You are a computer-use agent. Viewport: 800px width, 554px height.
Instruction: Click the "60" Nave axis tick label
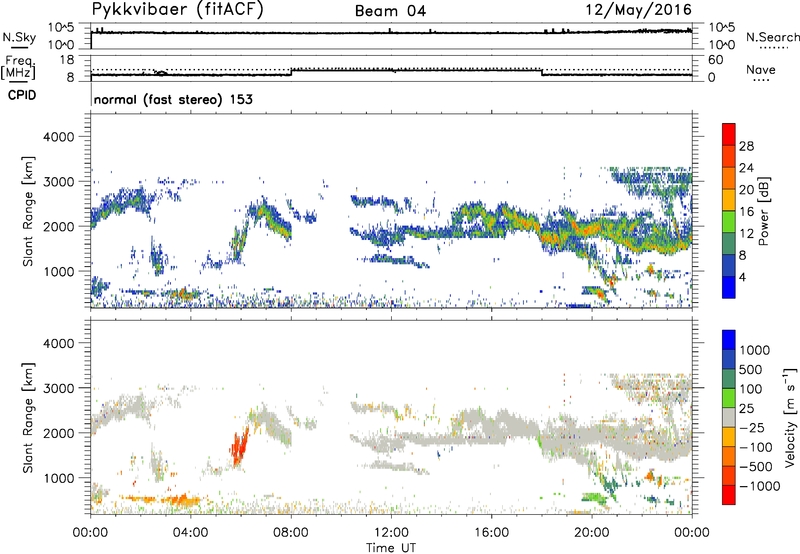tap(716, 59)
